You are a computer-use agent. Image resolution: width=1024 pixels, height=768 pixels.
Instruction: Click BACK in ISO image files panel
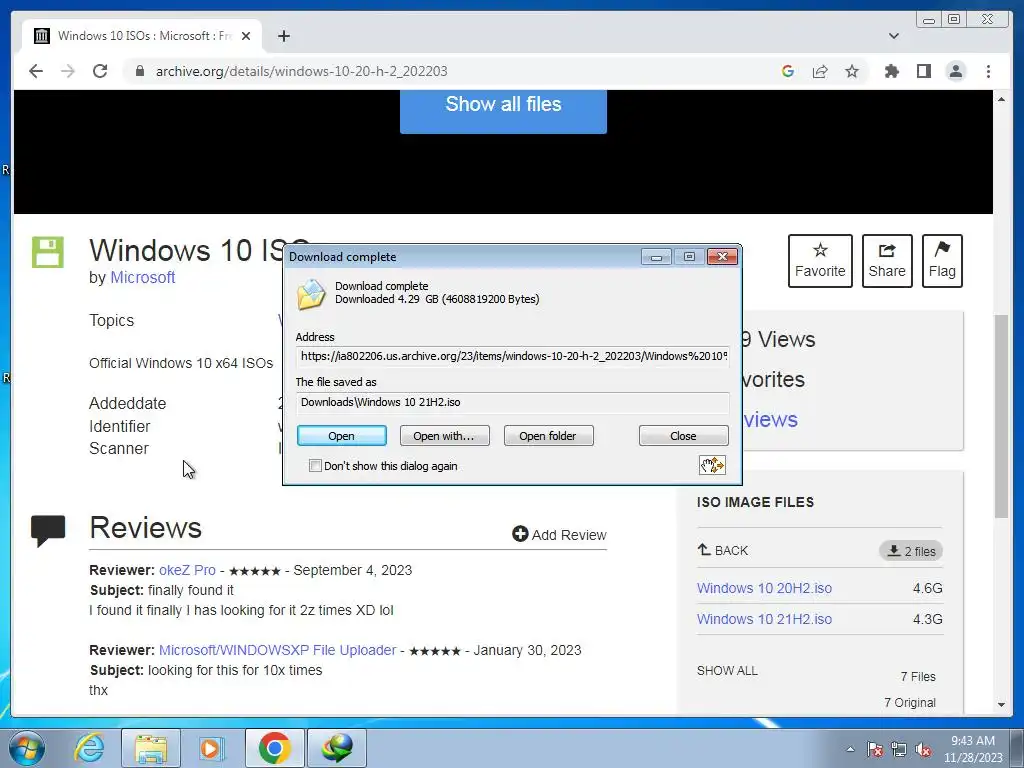(x=723, y=551)
